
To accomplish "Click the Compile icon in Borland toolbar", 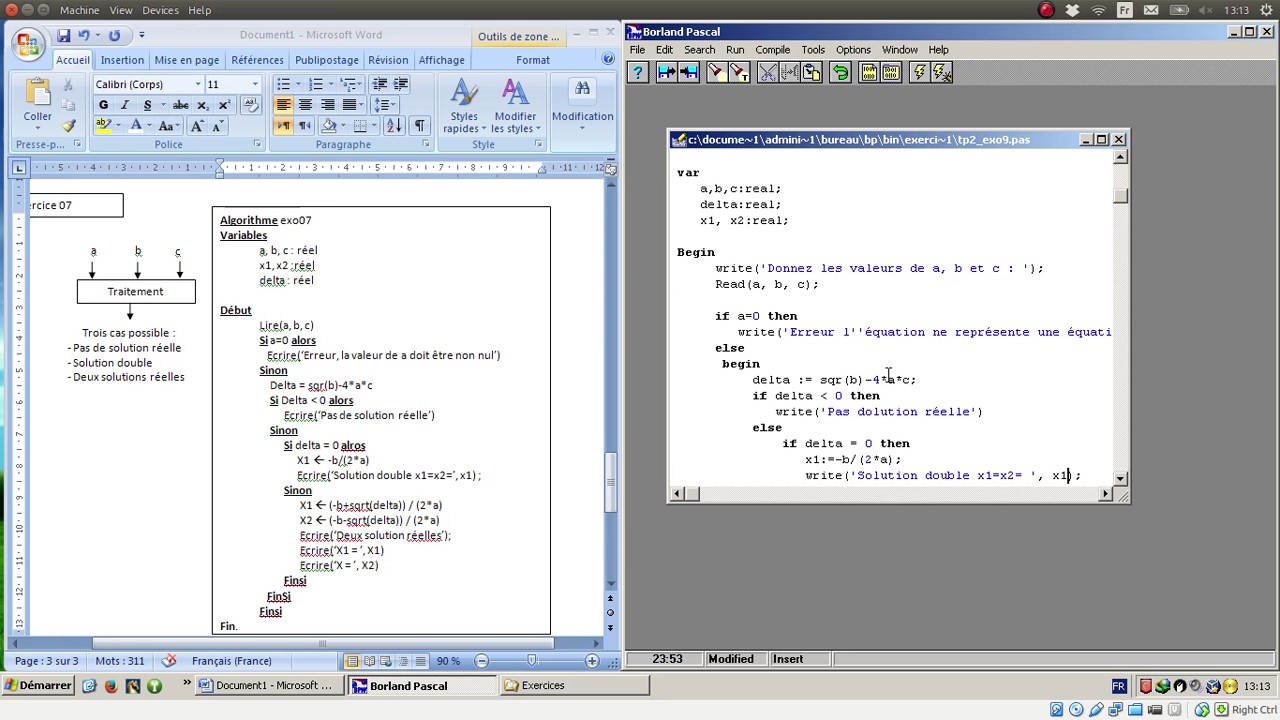I will coord(868,72).
